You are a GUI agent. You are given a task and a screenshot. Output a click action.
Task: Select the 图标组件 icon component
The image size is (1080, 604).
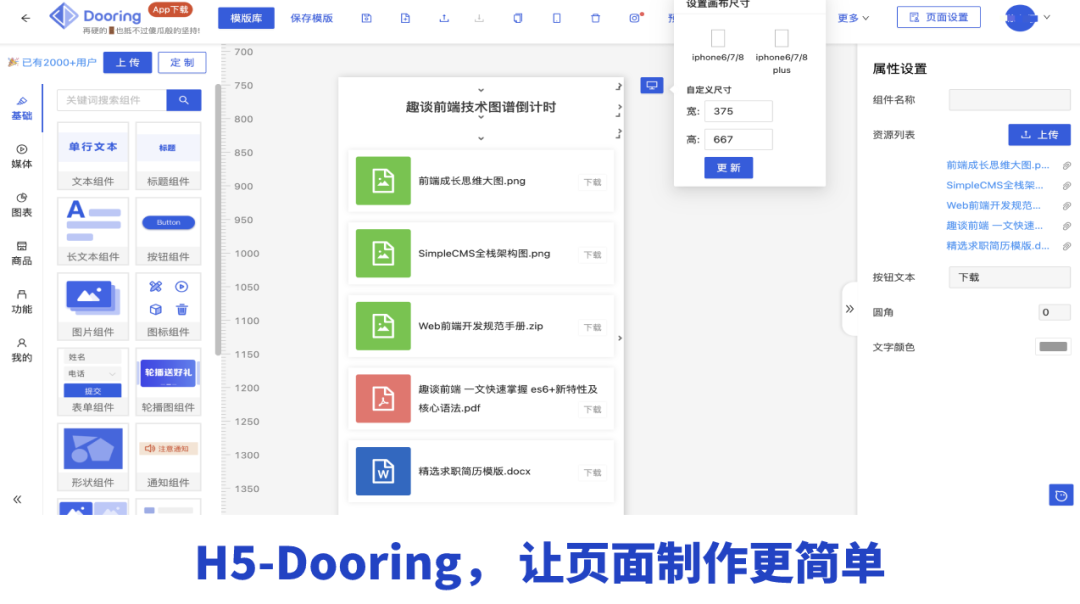click(168, 306)
